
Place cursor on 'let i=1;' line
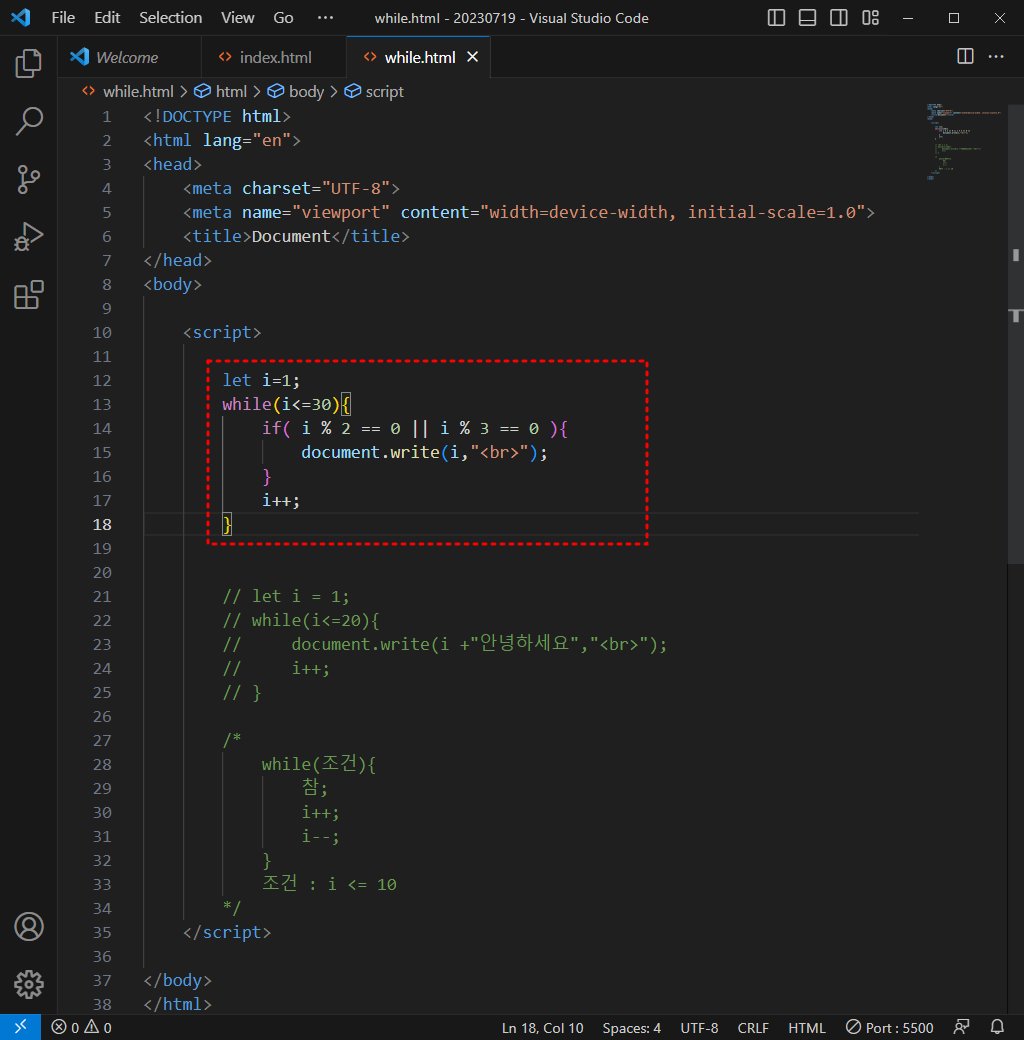pyautogui.click(x=261, y=380)
